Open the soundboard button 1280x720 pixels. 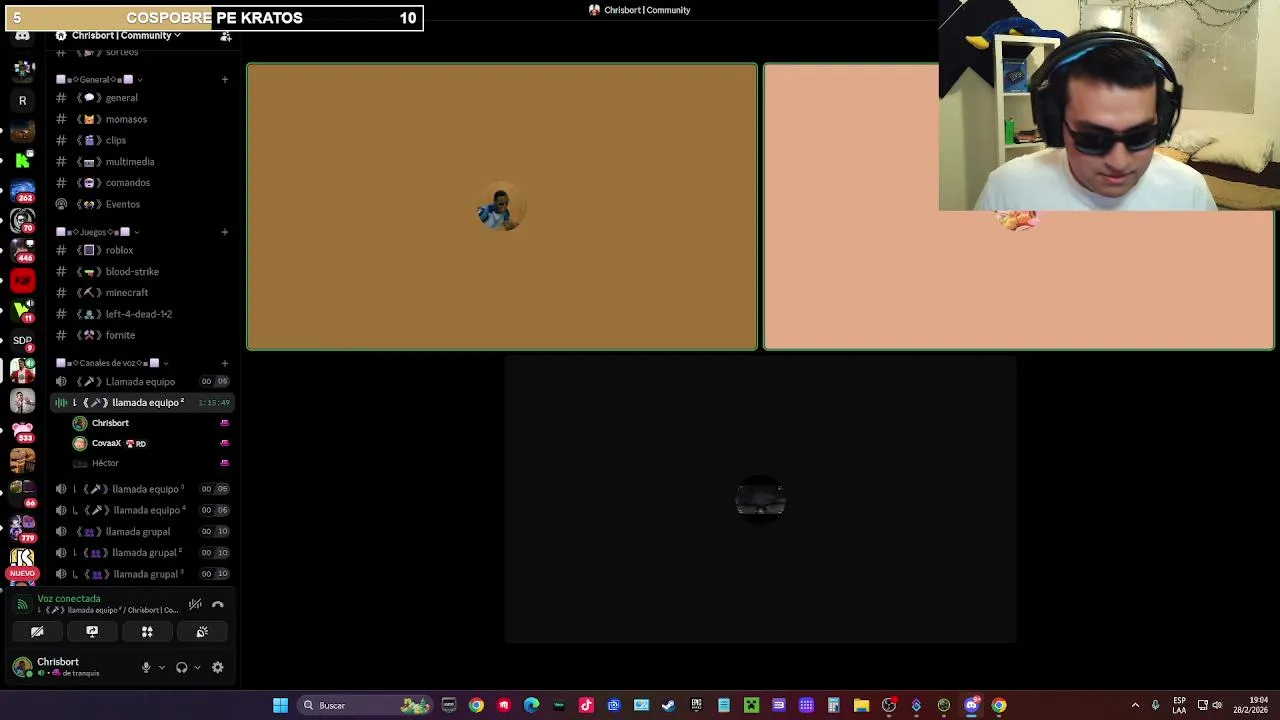(202, 632)
